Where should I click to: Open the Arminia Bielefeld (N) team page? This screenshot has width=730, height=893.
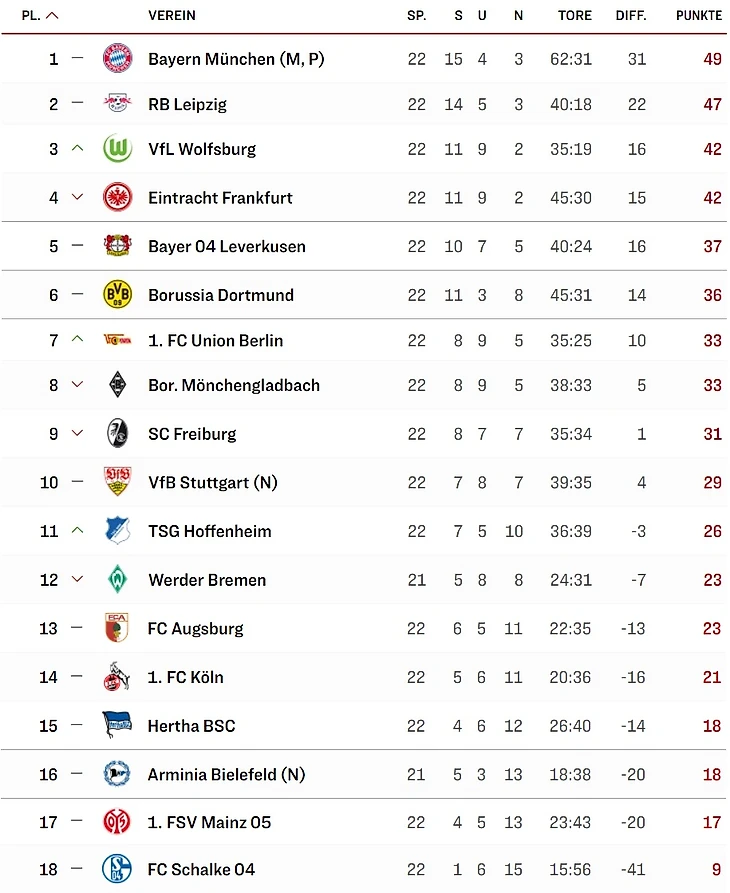(x=227, y=775)
